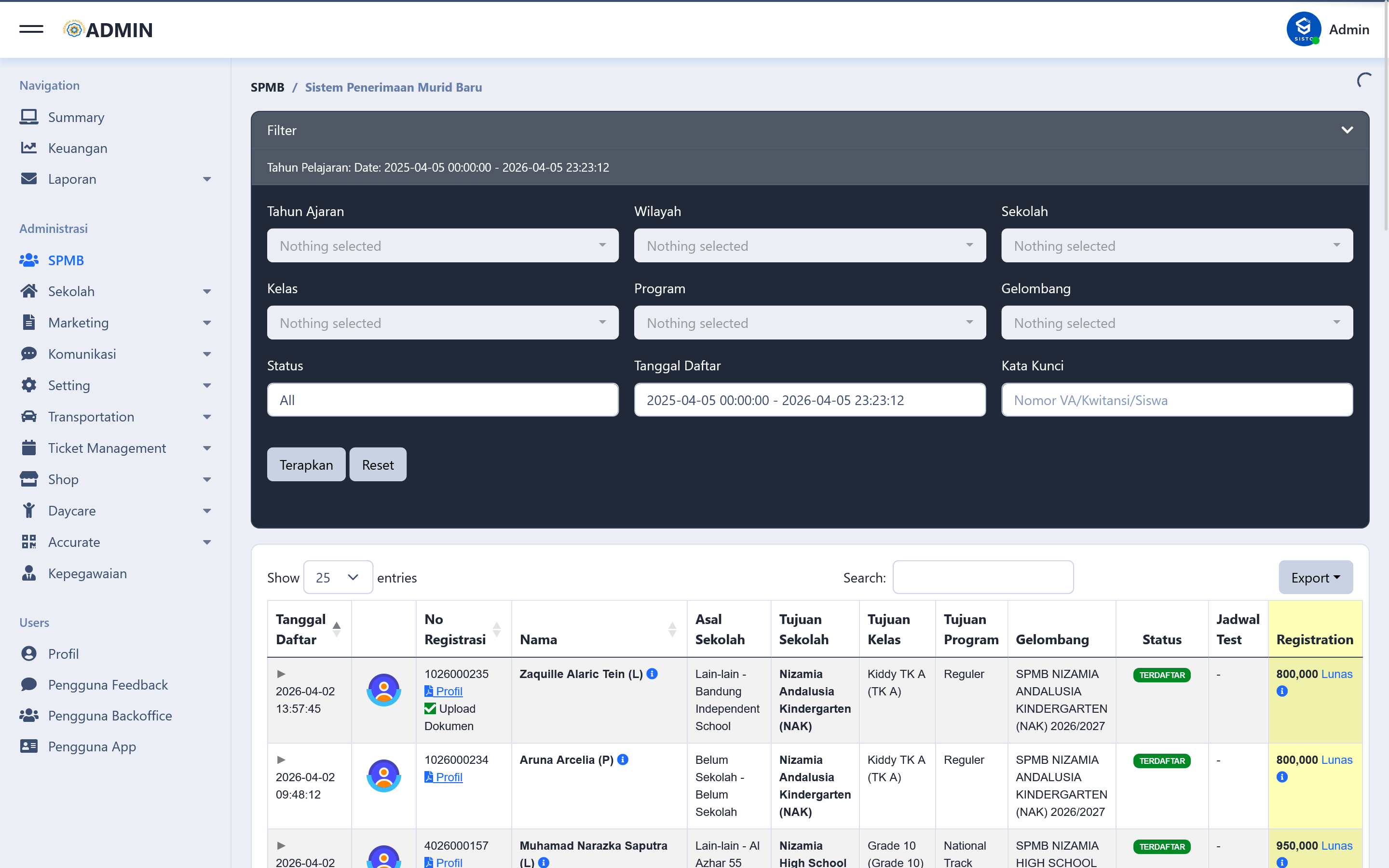The height and width of the screenshot is (868, 1389).
Task: Sort table by No Registrasi column
Action: [463, 629]
